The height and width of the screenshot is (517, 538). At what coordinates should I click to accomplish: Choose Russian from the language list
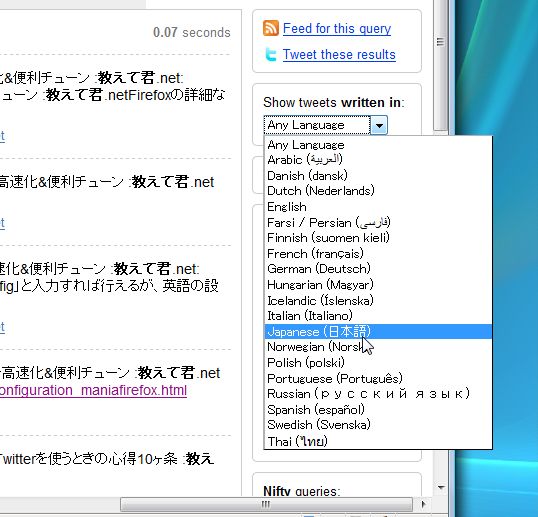378,394
